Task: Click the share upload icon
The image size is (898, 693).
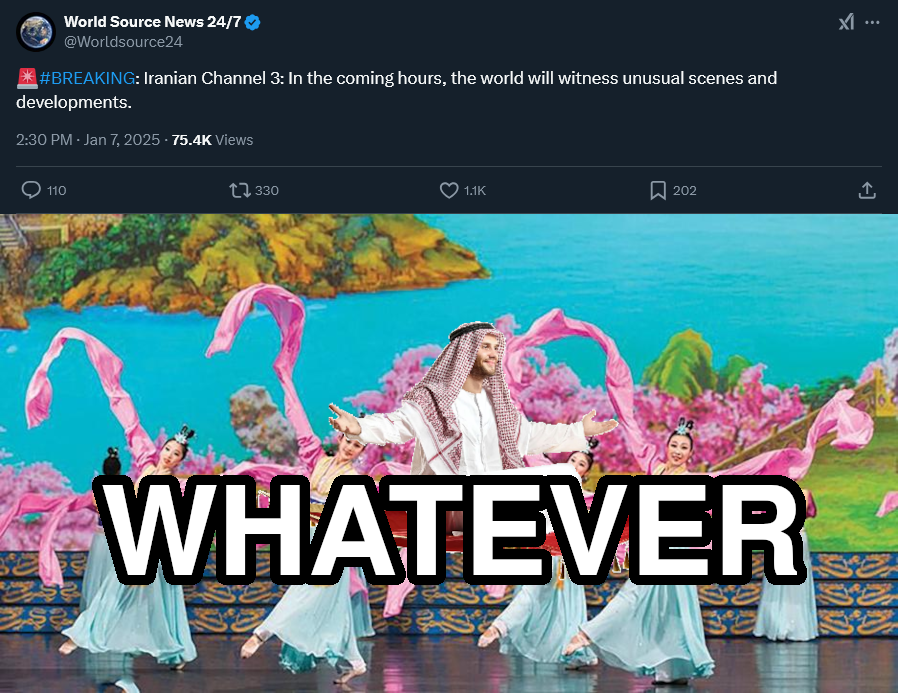Action: 867,190
